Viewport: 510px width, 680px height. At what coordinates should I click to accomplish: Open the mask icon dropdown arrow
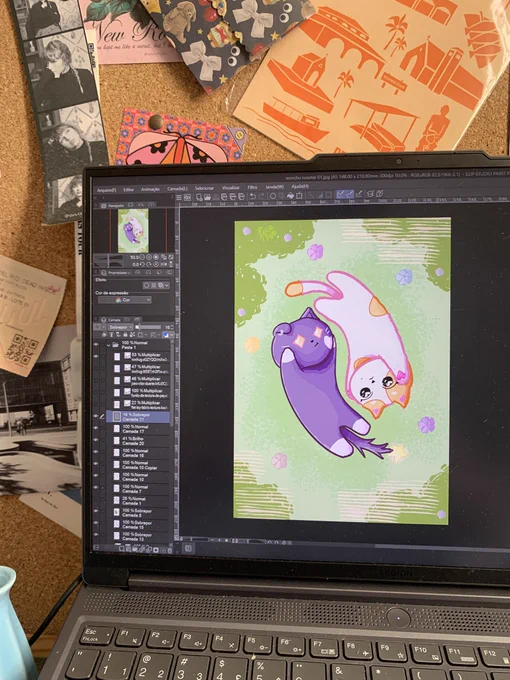coord(146,335)
